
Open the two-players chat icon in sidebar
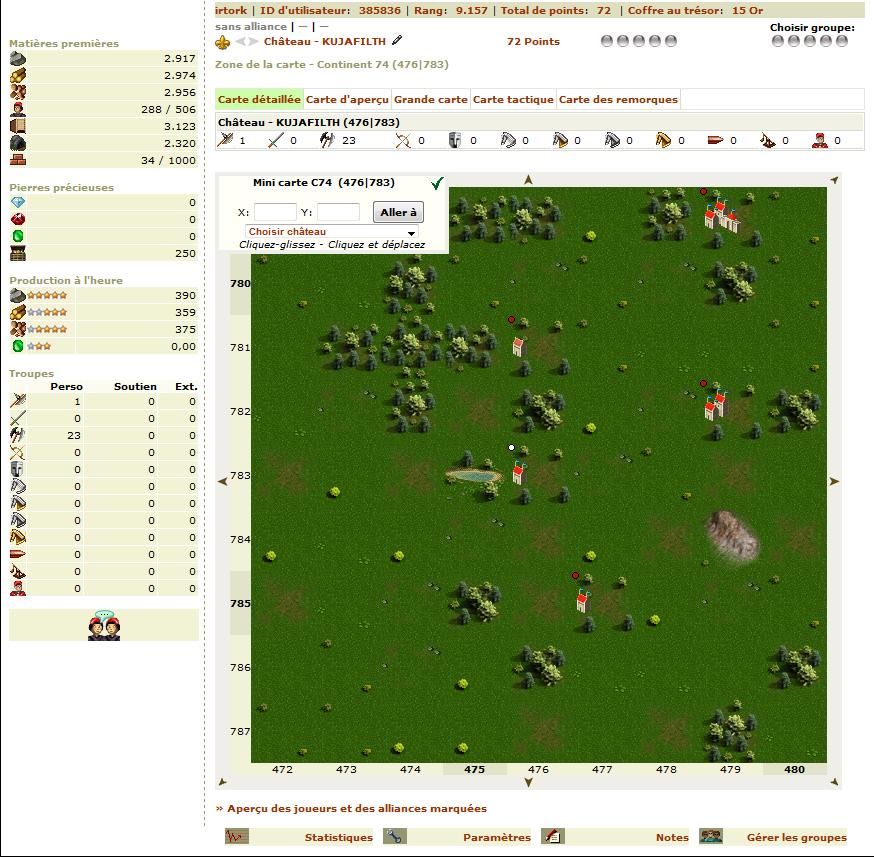pyautogui.click(x=104, y=625)
